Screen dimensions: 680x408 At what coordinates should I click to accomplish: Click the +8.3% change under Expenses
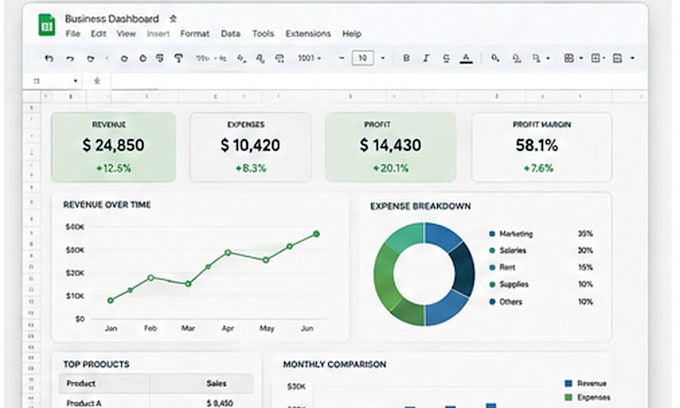pyautogui.click(x=251, y=168)
